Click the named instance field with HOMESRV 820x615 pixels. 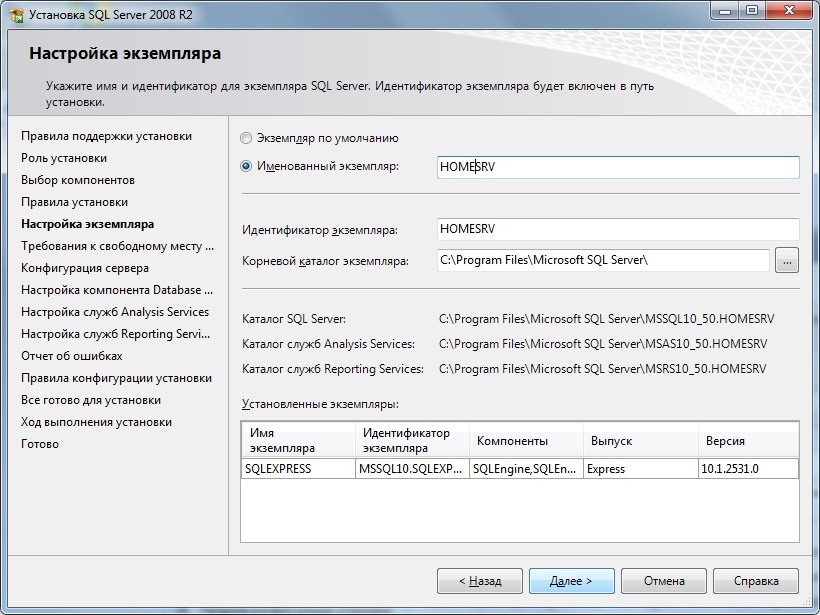click(x=618, y=167)
